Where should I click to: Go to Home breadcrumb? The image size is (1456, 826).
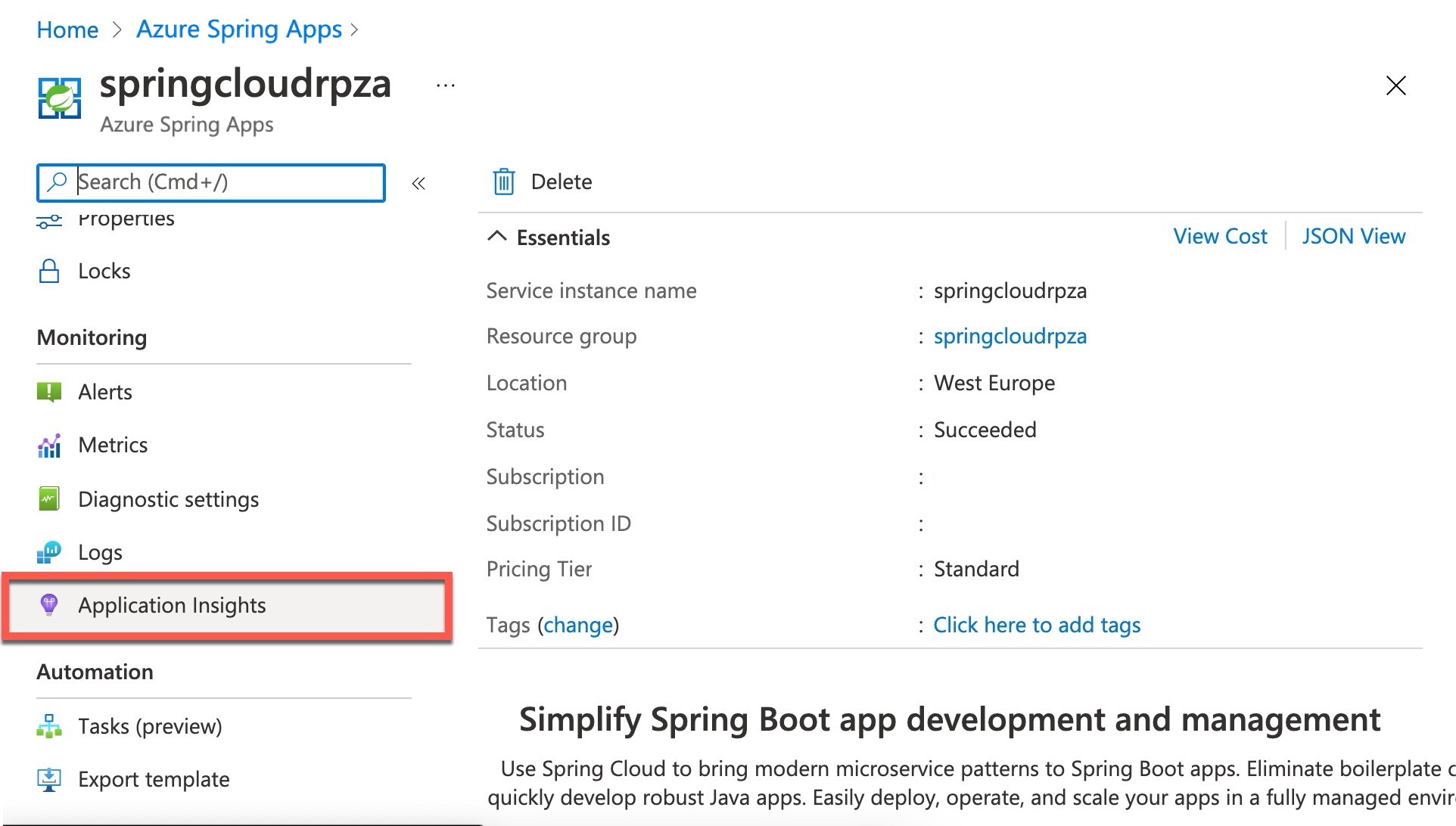pos(67,29)
